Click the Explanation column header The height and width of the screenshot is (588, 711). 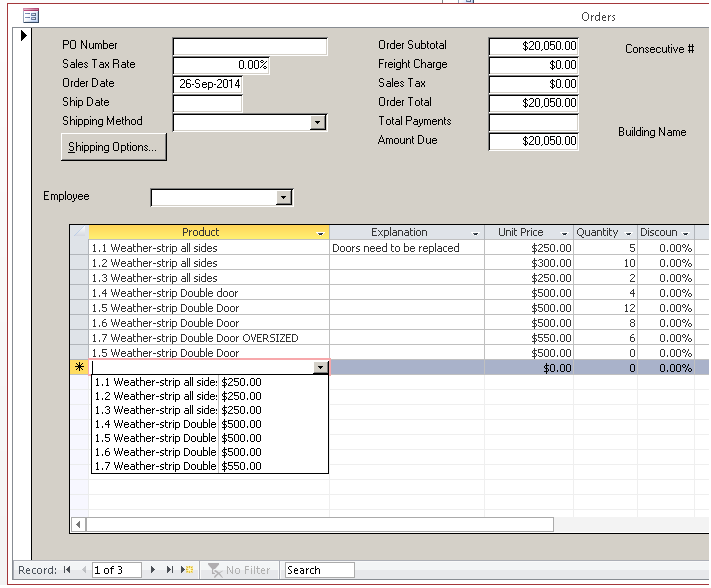click(399, 232)
